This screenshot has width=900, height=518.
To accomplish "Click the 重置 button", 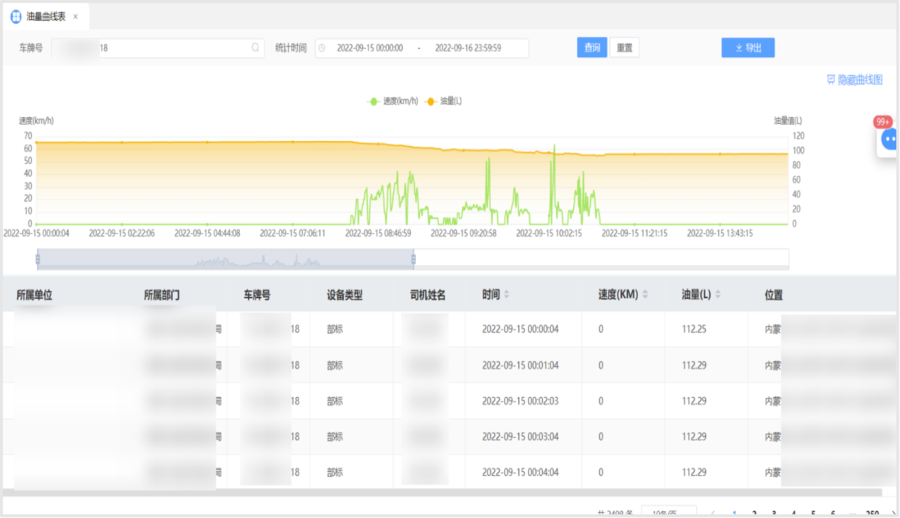I will click(624, 48).
